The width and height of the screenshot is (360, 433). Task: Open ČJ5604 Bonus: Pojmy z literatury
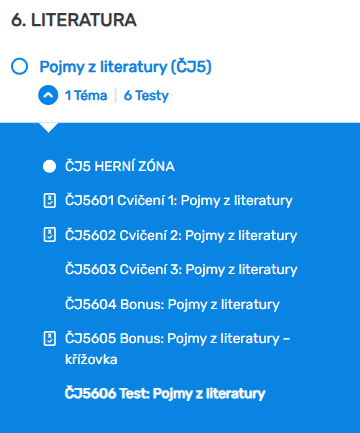point(172,304)
